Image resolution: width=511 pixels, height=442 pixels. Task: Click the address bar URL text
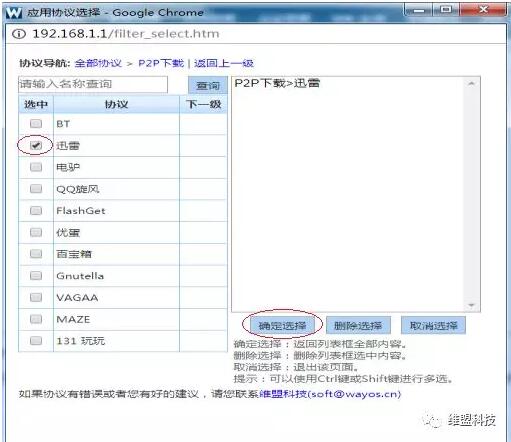point(126,34)
